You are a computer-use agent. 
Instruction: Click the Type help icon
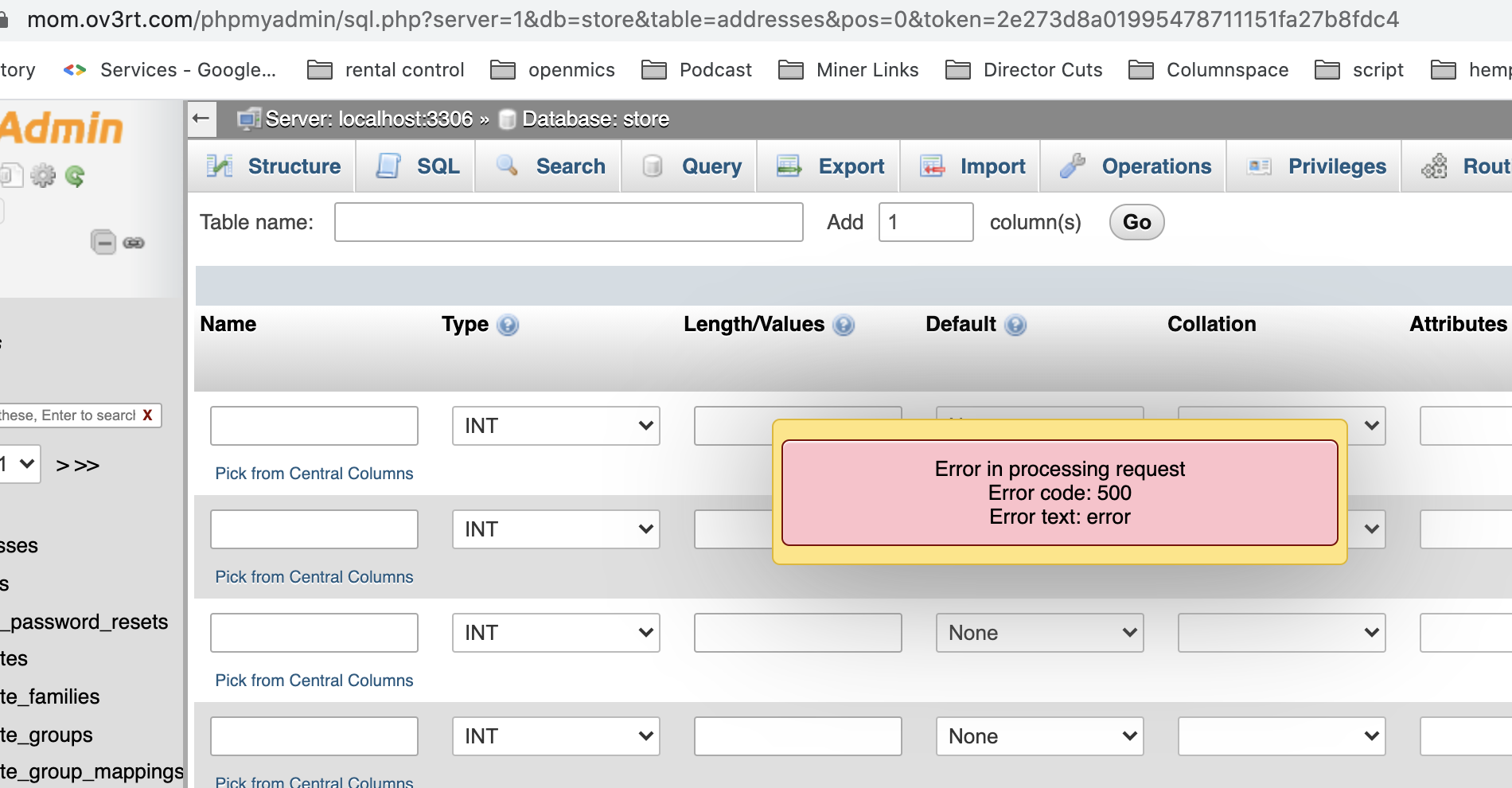(x=508, y=325)
